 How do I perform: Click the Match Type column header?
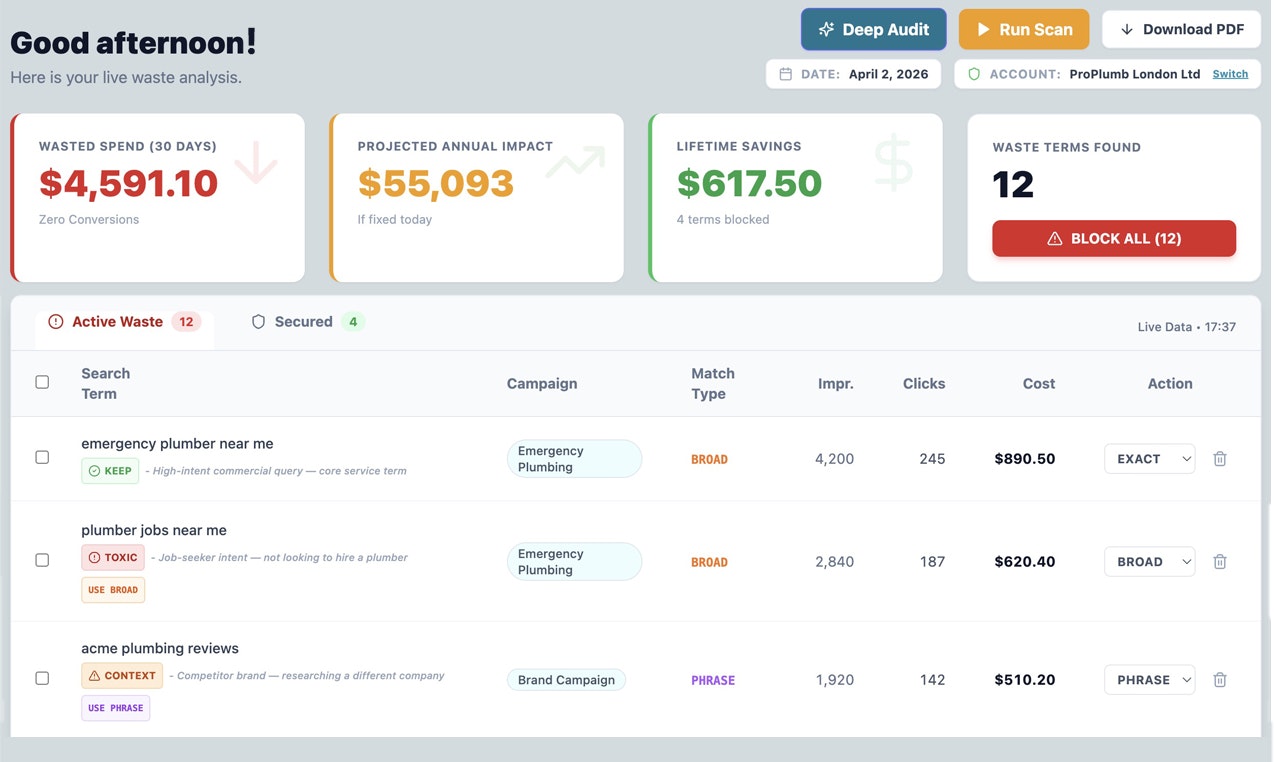713,383
